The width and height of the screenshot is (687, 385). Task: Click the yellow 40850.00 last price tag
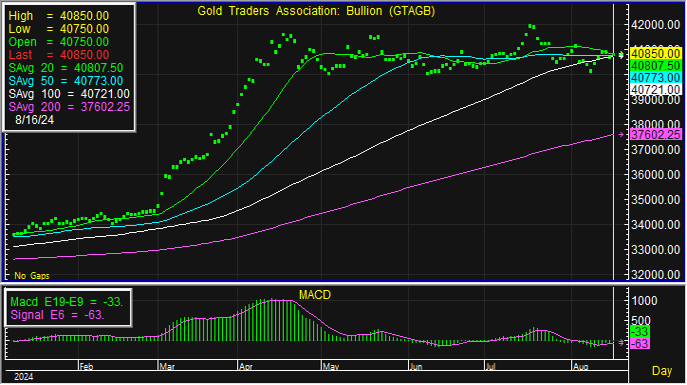(x=655, y=54)
